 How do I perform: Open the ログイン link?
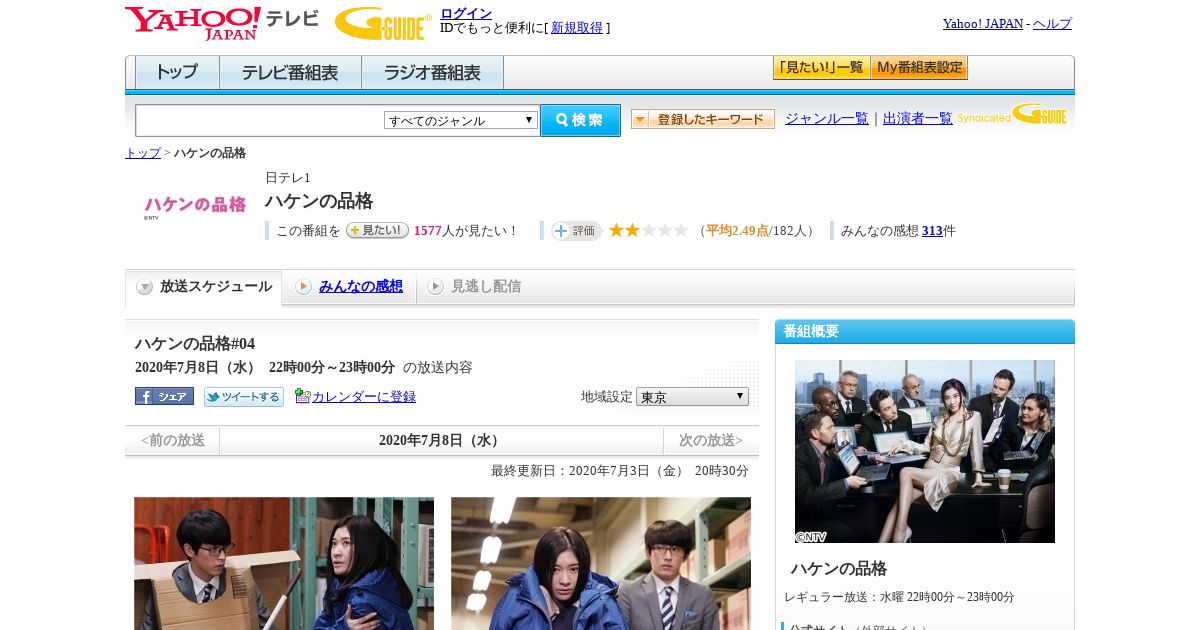[x=466, y=13]
